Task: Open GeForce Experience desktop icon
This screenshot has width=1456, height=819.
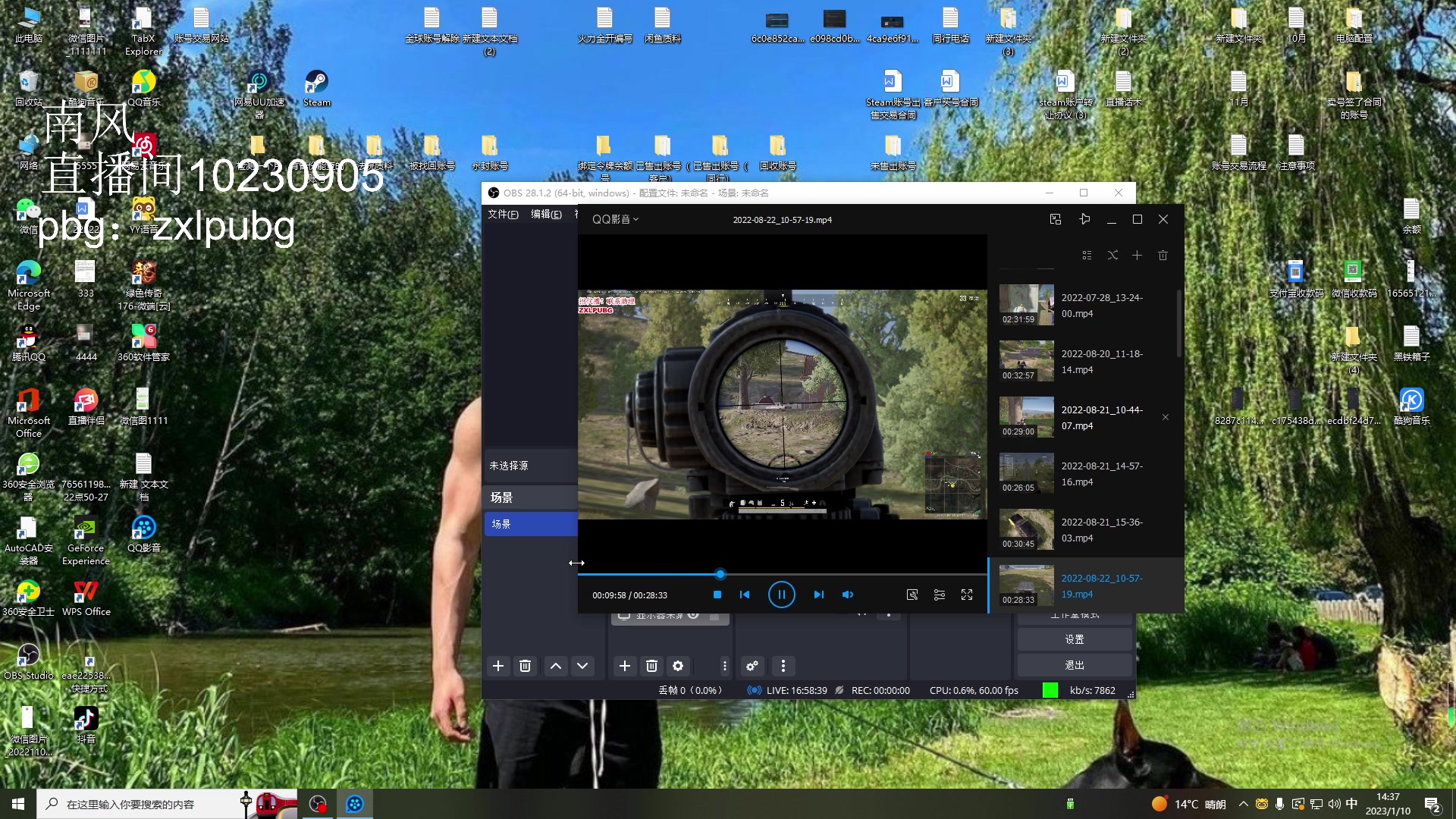Action: click(x=86, y=540)
